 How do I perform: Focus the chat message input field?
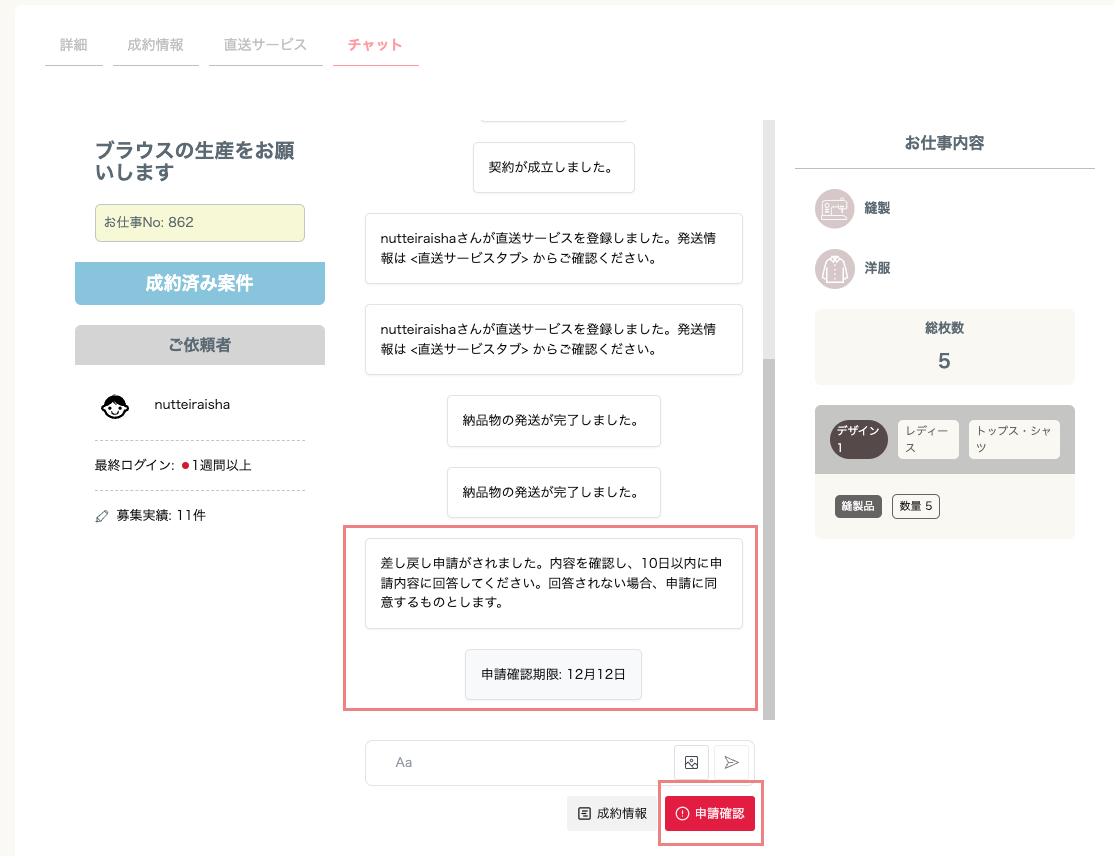click(519, 762)
